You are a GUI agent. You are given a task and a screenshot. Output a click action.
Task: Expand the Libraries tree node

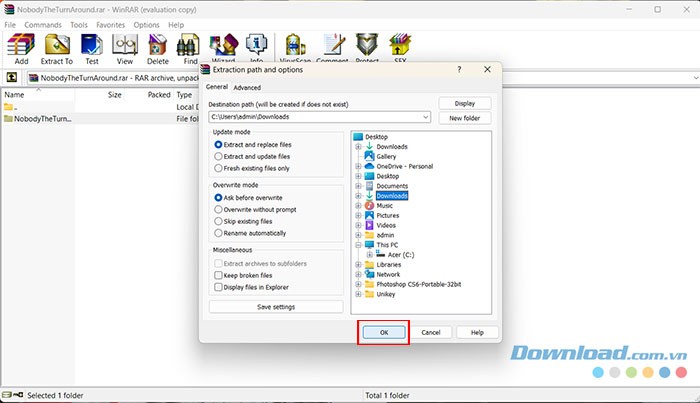(358, 264)
